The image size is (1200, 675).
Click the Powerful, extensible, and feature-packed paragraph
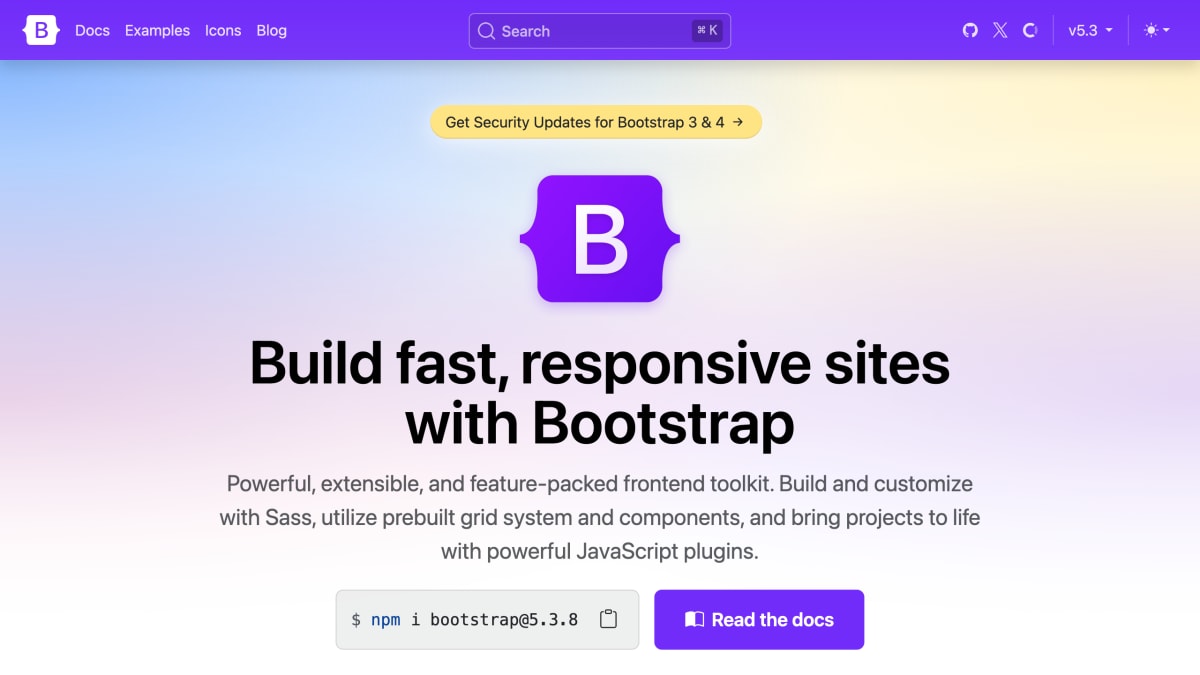[600, 517]
